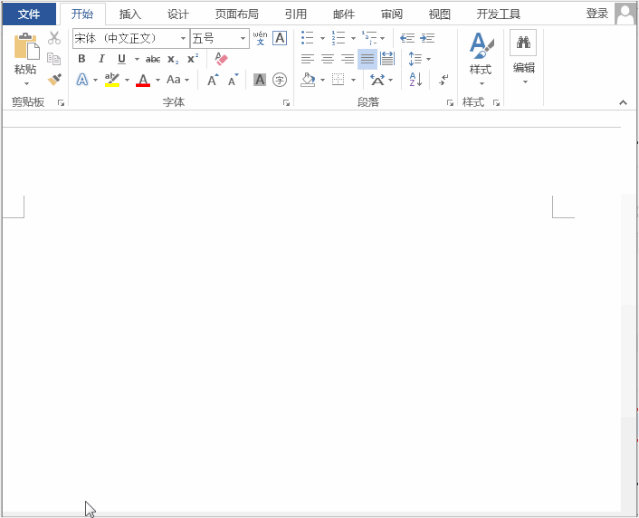Open borders dropdown arrow

(353, 80)
